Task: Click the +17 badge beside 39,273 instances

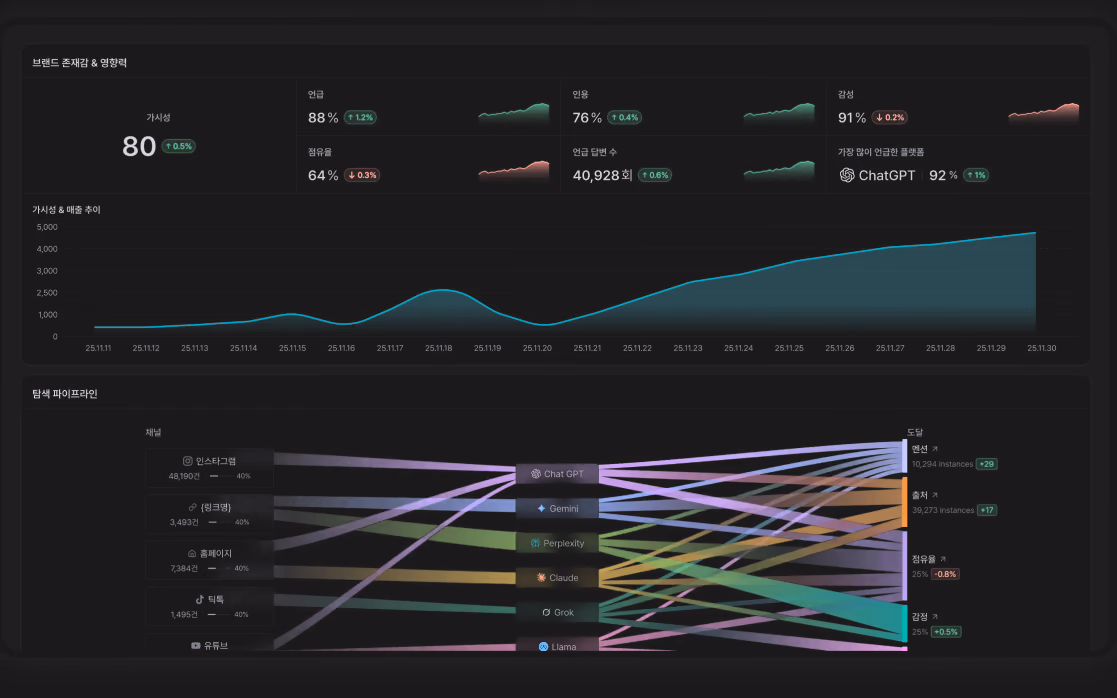Action: [x=987, y=510]
